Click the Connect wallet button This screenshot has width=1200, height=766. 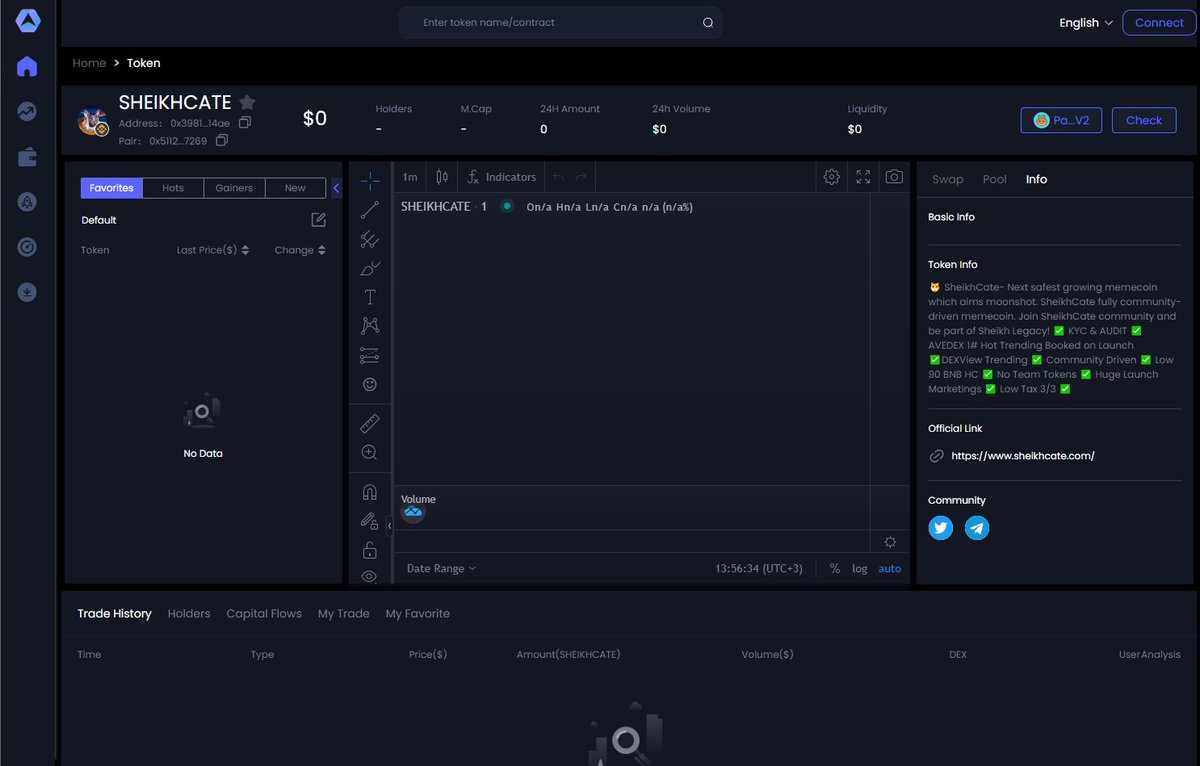(1158, 22)
